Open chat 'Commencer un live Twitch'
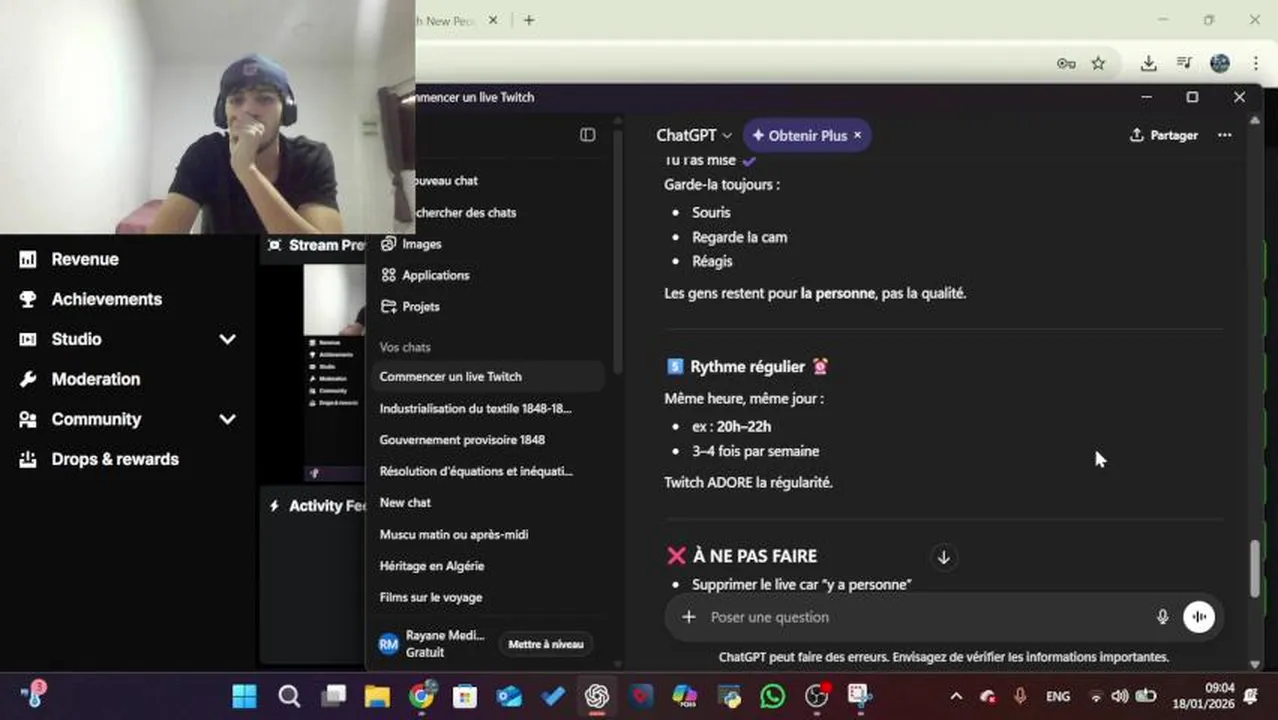The image size is (1278, 720). tap(489, 376)
